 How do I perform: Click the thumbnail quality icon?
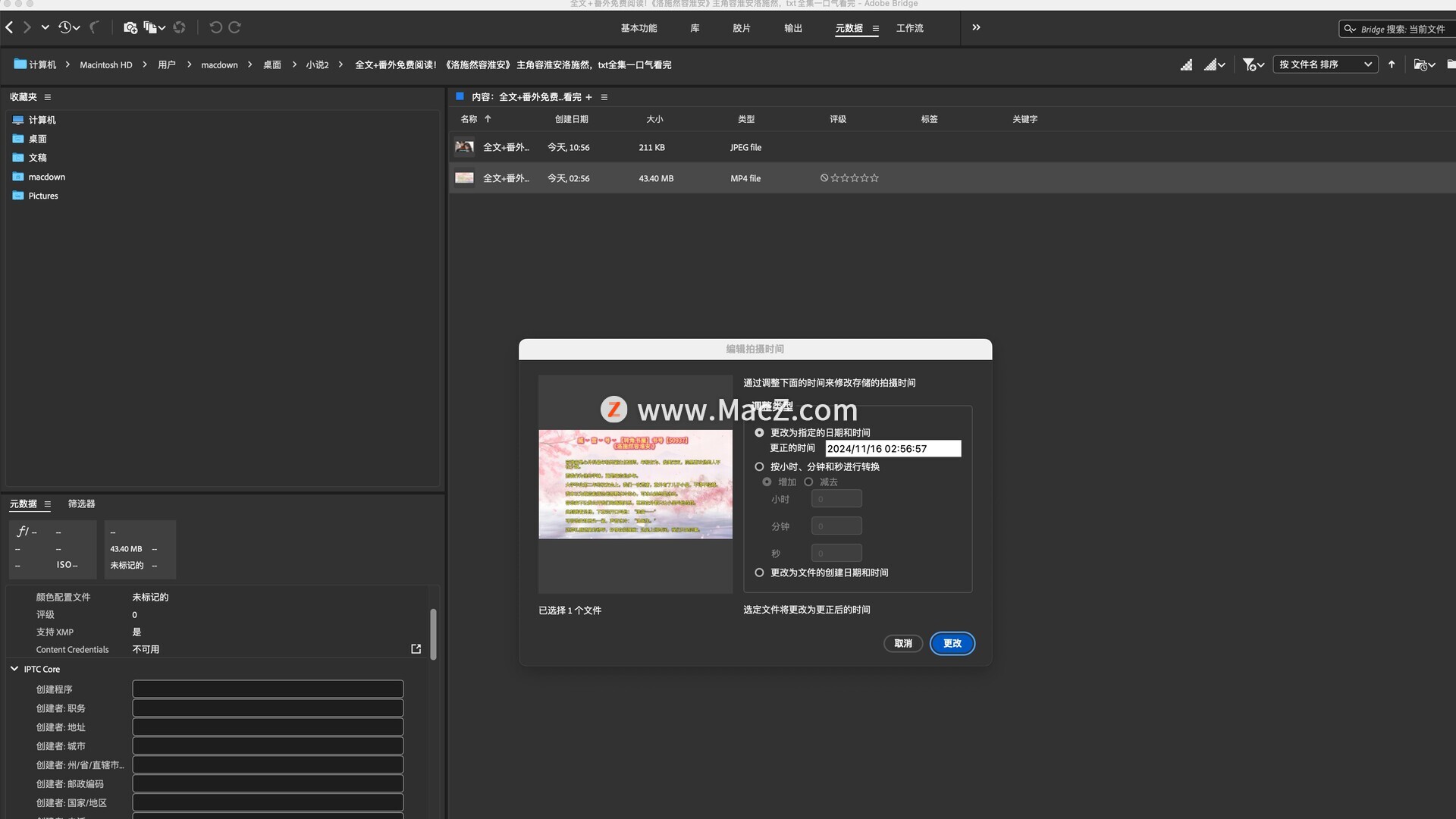click(x=1186, y=64)
